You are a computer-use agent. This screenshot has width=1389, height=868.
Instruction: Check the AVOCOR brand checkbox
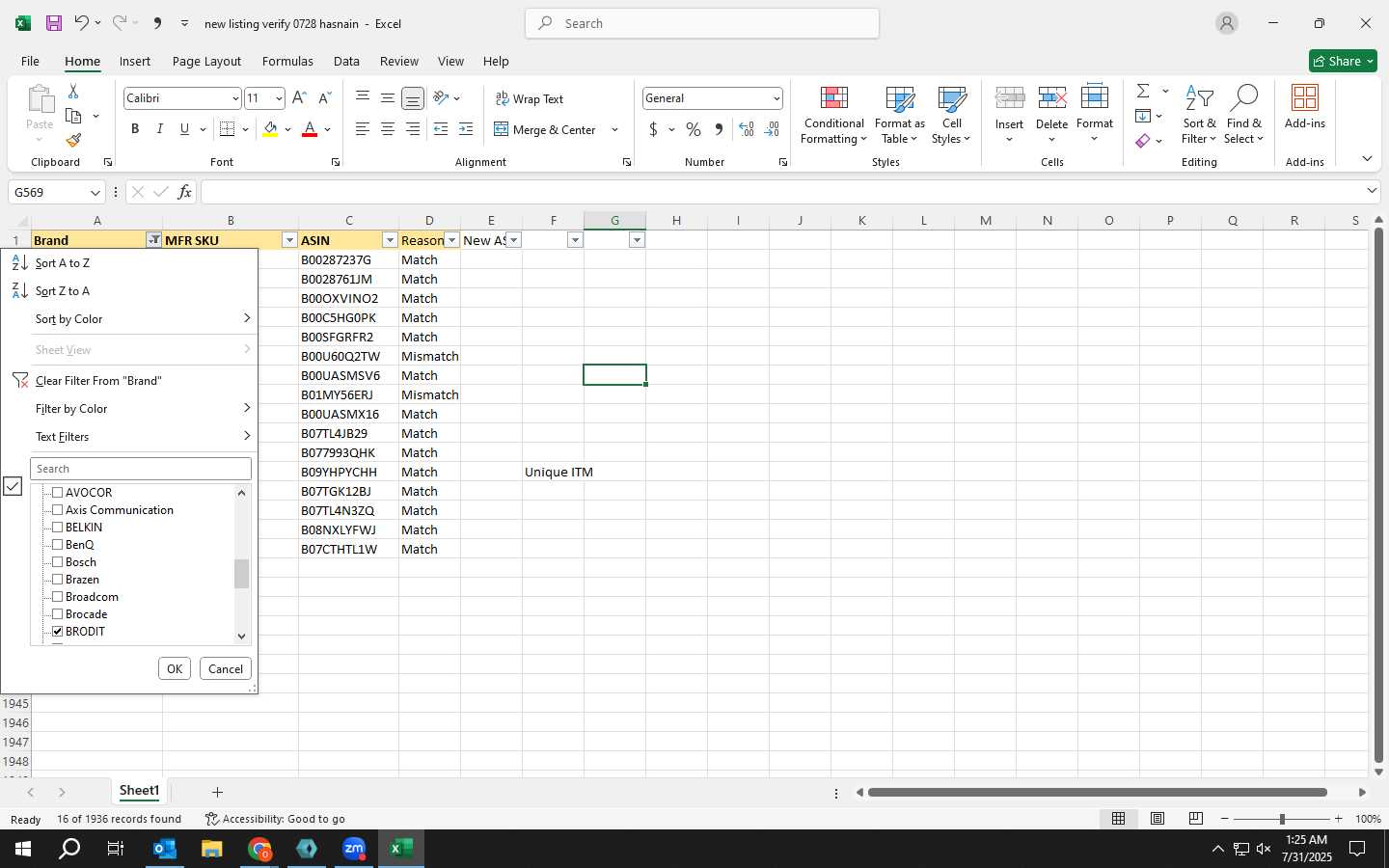[57, 492]
